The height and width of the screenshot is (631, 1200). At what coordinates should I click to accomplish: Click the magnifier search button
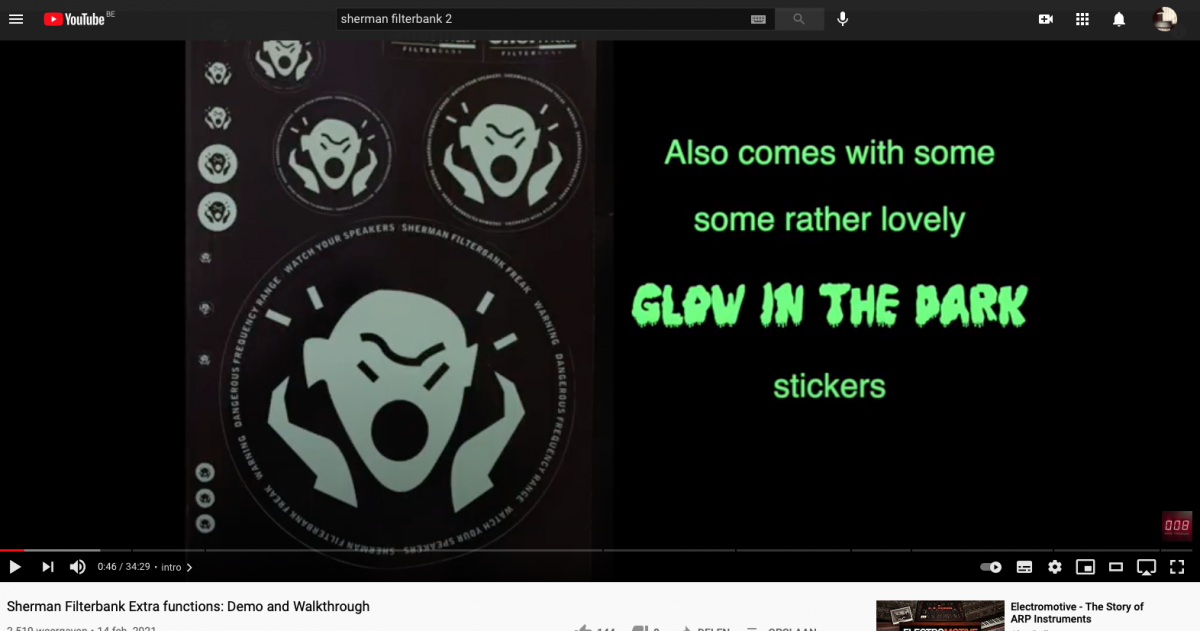tap(799, 19)
